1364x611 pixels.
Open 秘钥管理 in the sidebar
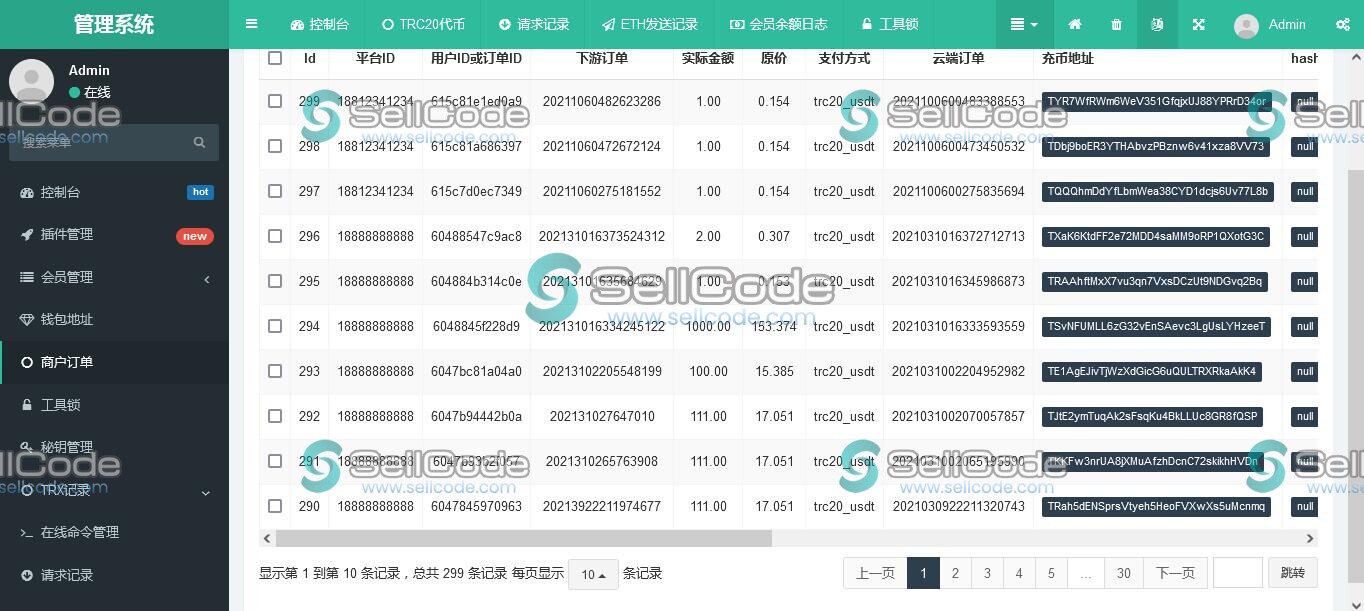tap(114, 447)
